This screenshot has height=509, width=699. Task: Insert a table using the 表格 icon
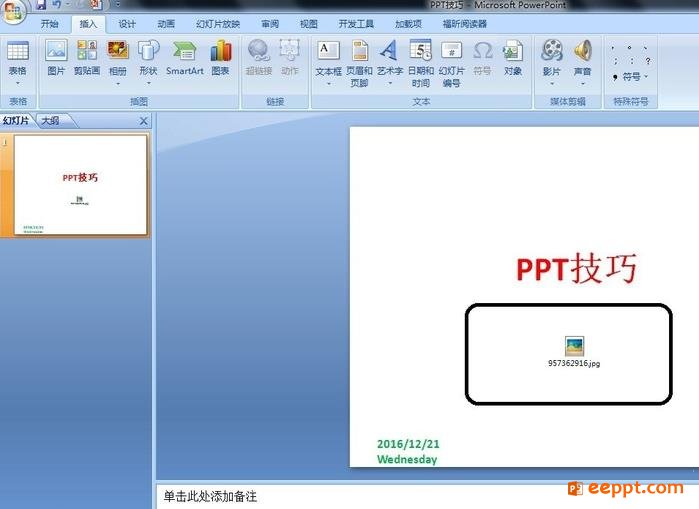(x=18, y=62)
